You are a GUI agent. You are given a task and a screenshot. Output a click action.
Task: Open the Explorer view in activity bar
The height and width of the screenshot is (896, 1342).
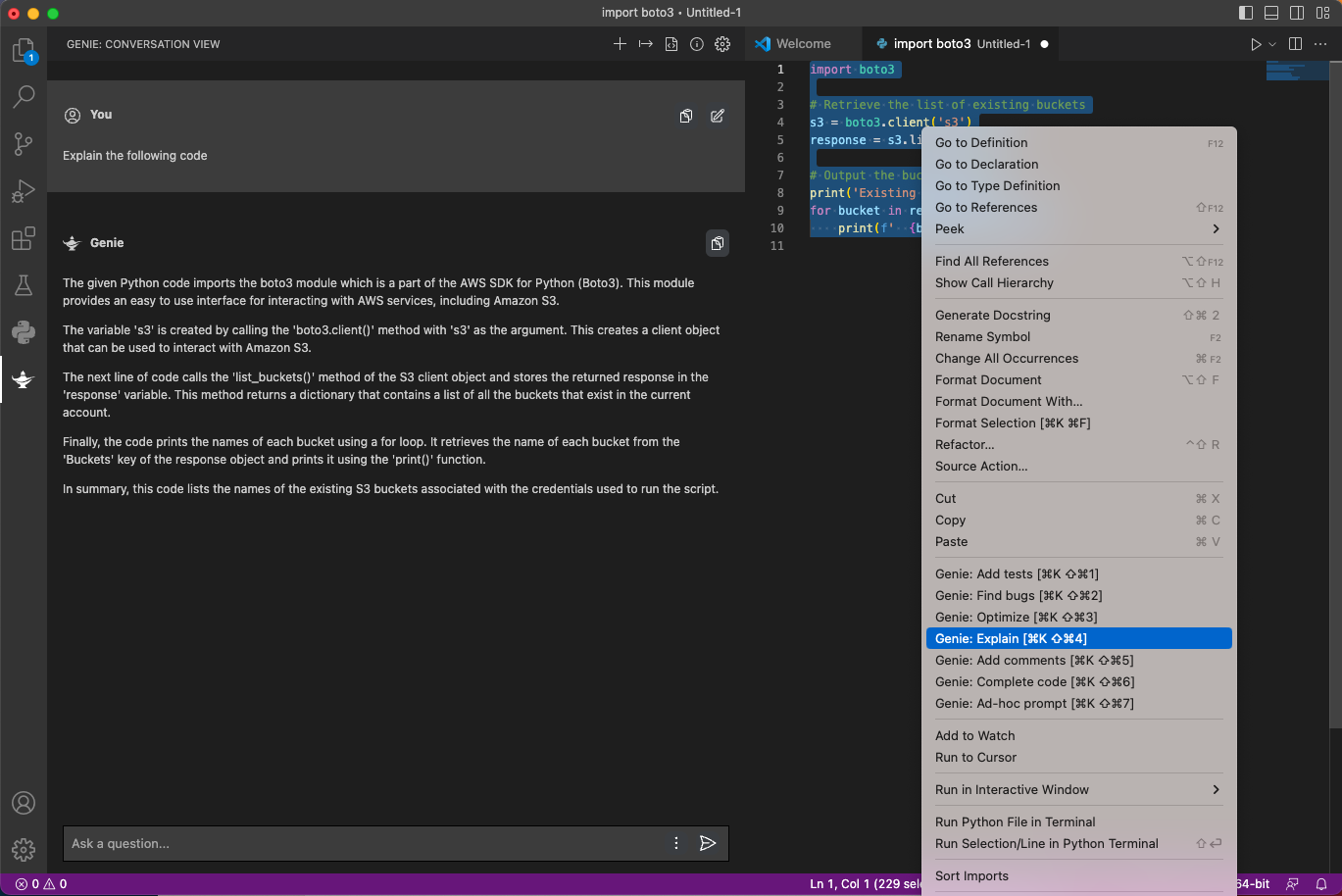coord(24,51)
